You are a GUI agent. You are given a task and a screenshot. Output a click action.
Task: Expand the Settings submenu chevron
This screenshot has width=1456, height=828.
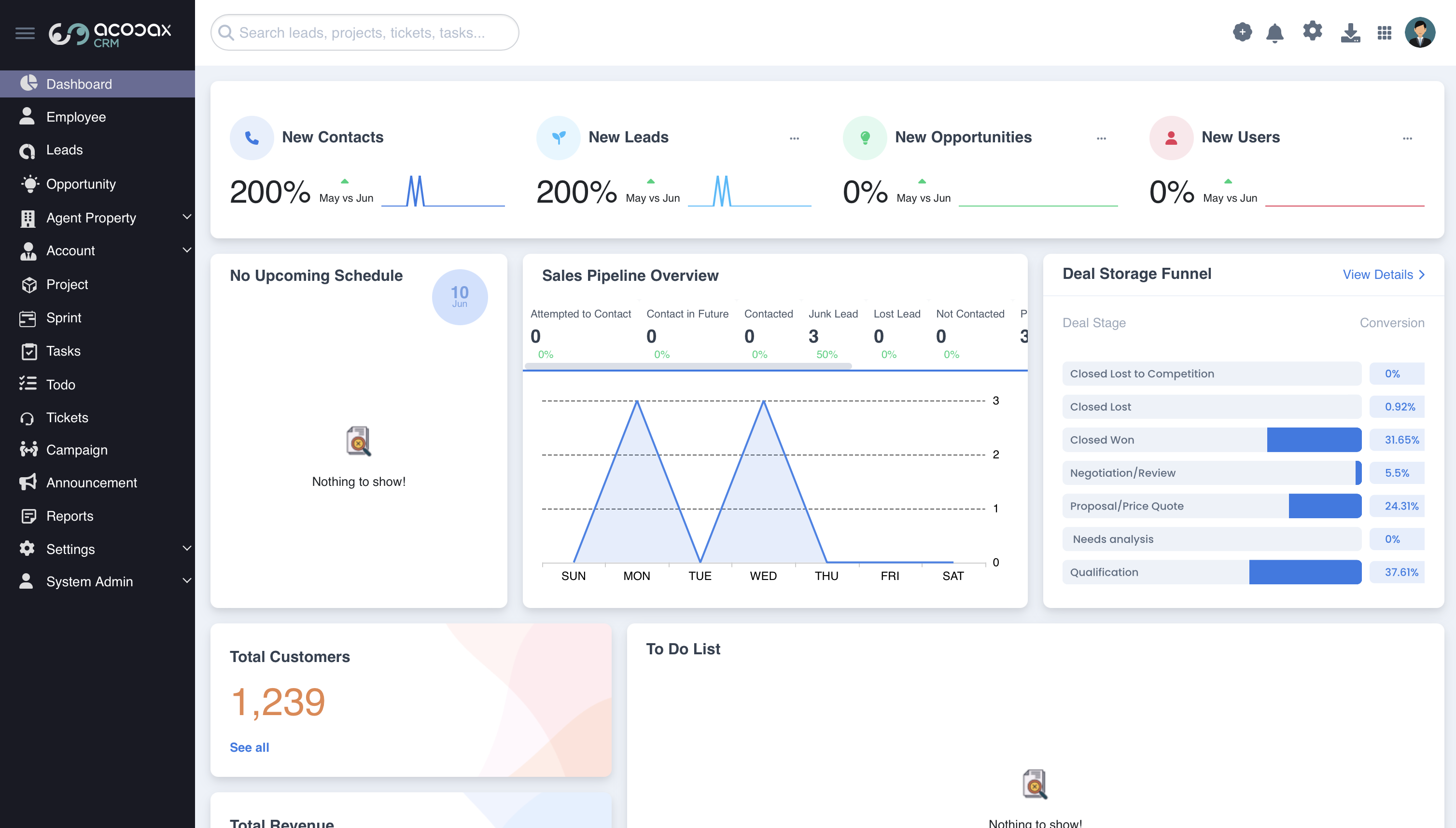click(187, 548)
